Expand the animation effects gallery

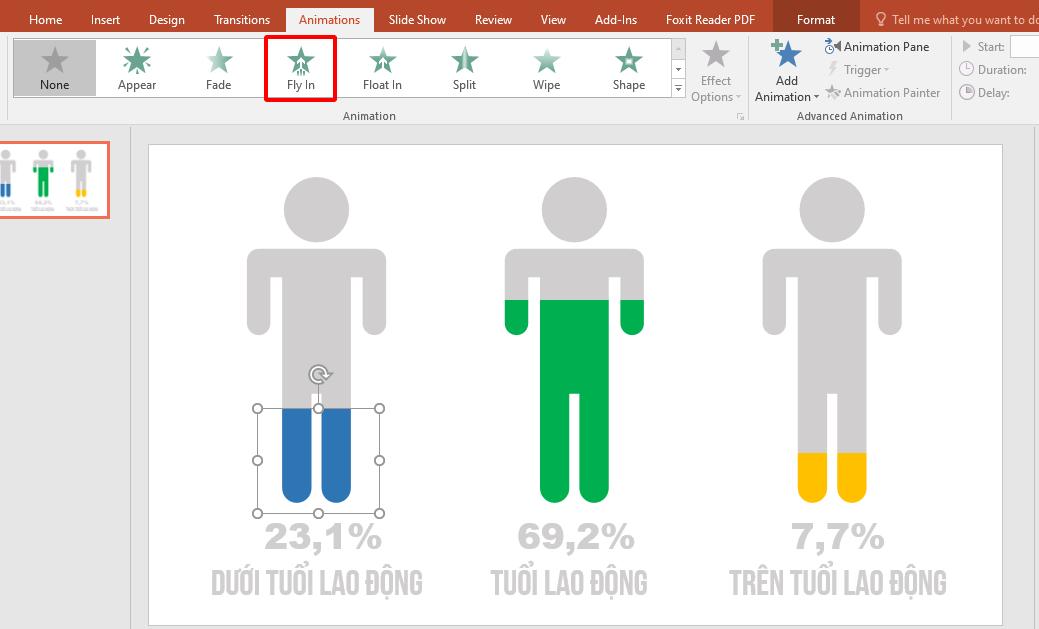point(678,87)
